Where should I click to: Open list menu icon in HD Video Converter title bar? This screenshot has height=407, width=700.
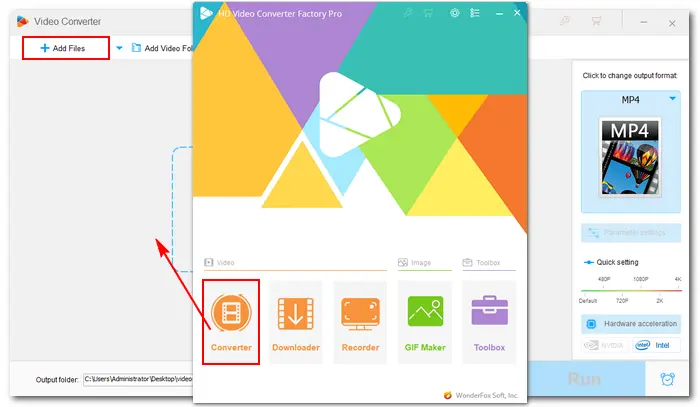click(475, 13)
